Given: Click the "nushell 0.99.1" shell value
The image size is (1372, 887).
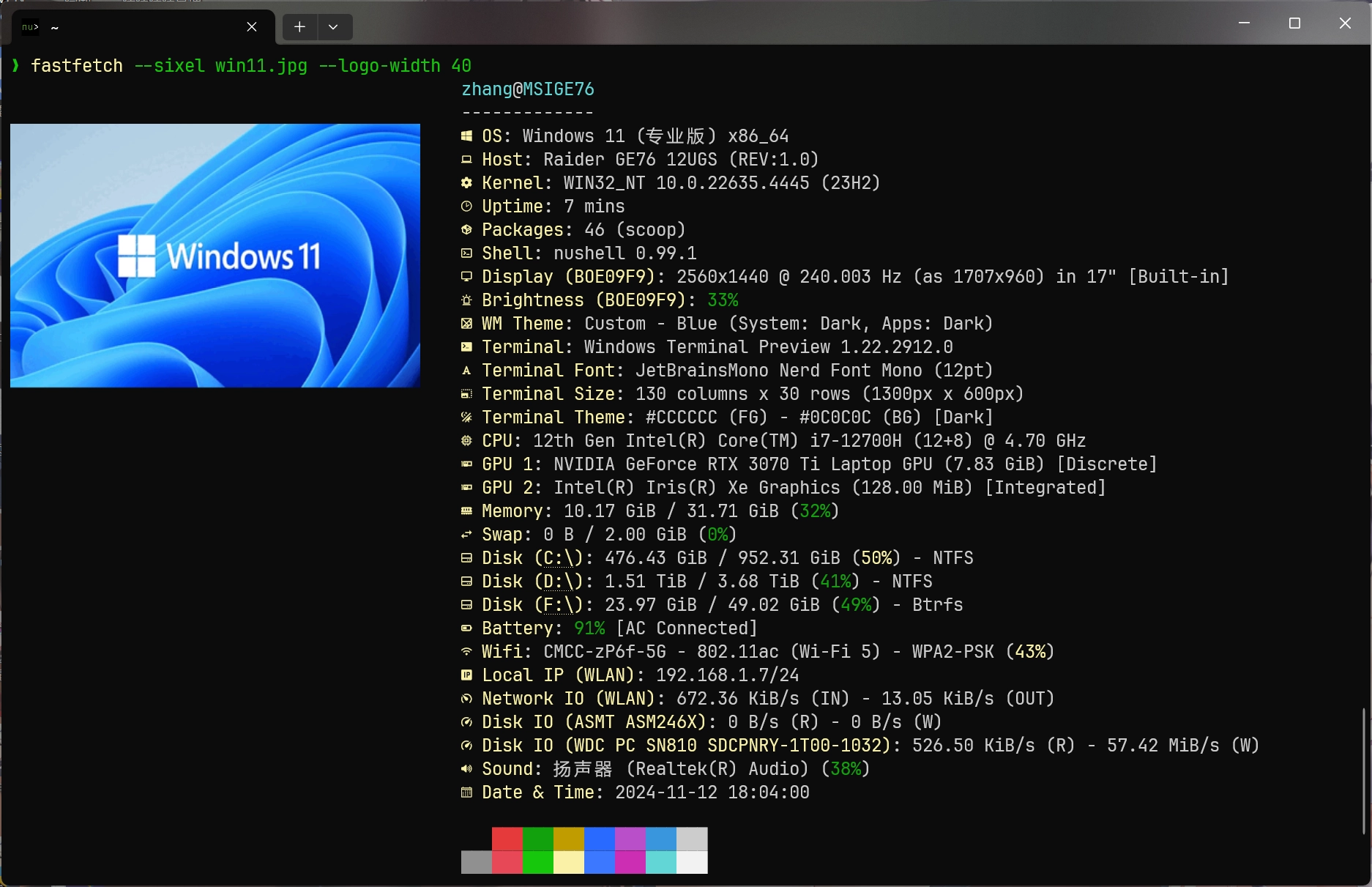Looking at the screenshot, I should click(x=625, y=253).
